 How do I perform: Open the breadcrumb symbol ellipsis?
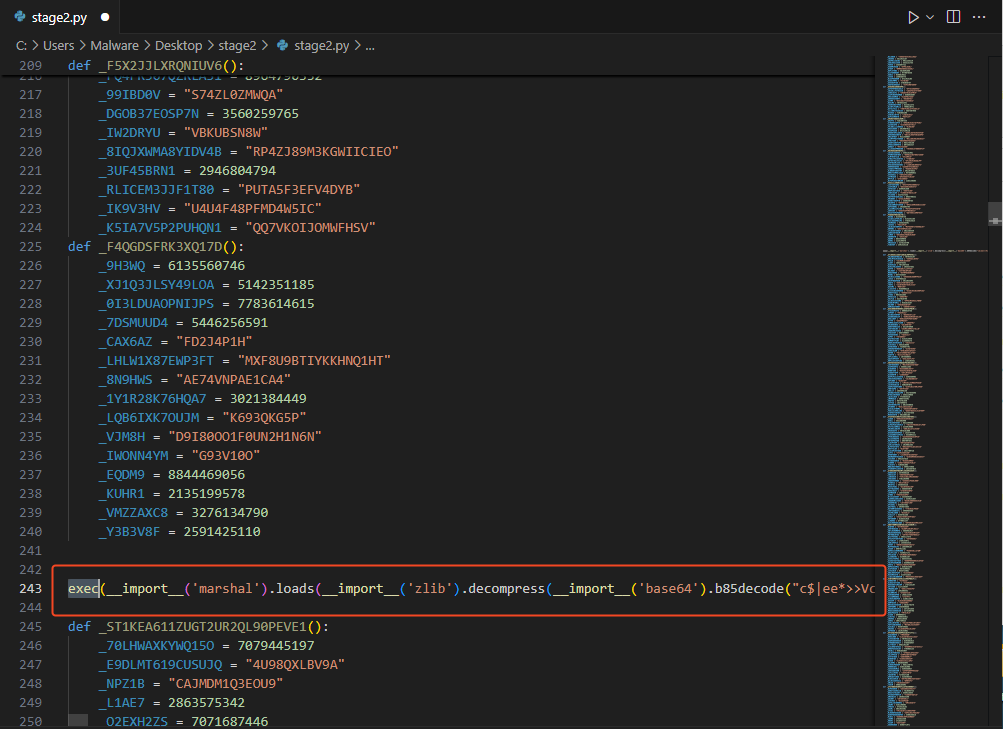[x=370, y=47]
